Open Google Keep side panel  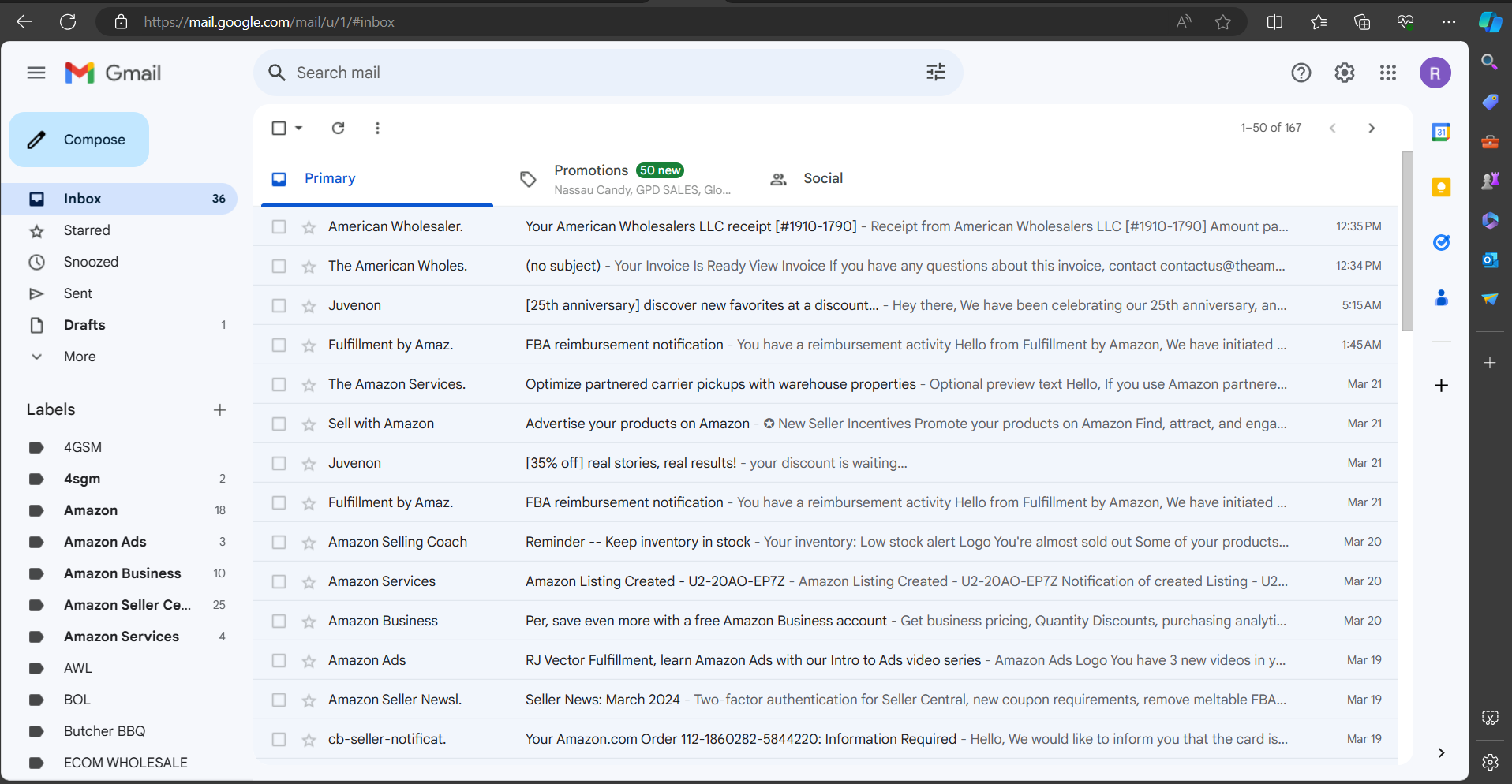tap(1442, 187)
